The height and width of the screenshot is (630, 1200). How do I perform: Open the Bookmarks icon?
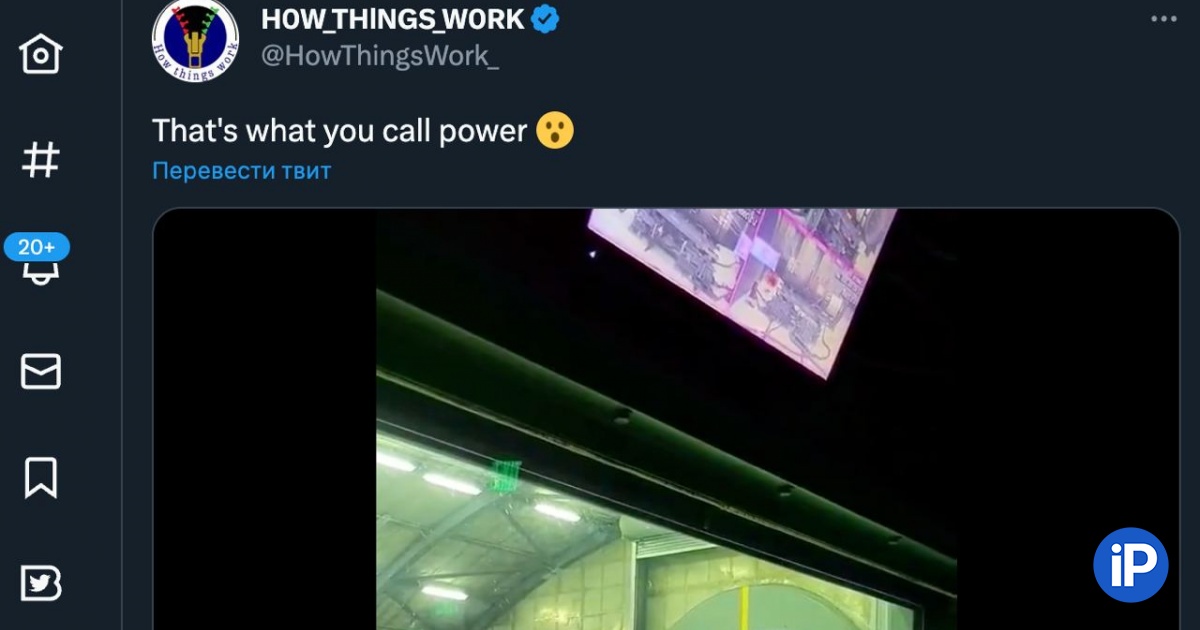[x=41, y=478]
